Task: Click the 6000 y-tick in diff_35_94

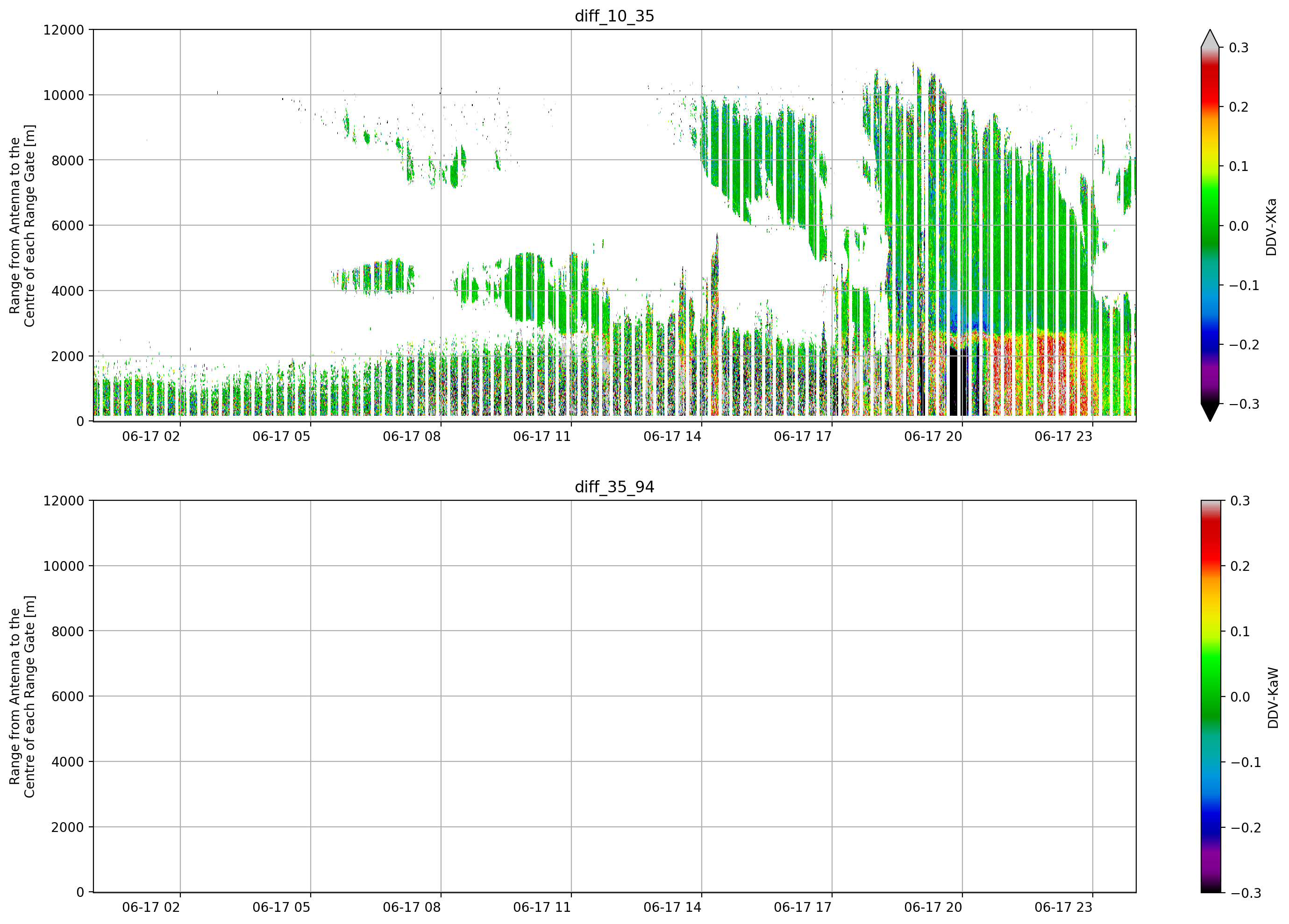Action: pos(68,696)
